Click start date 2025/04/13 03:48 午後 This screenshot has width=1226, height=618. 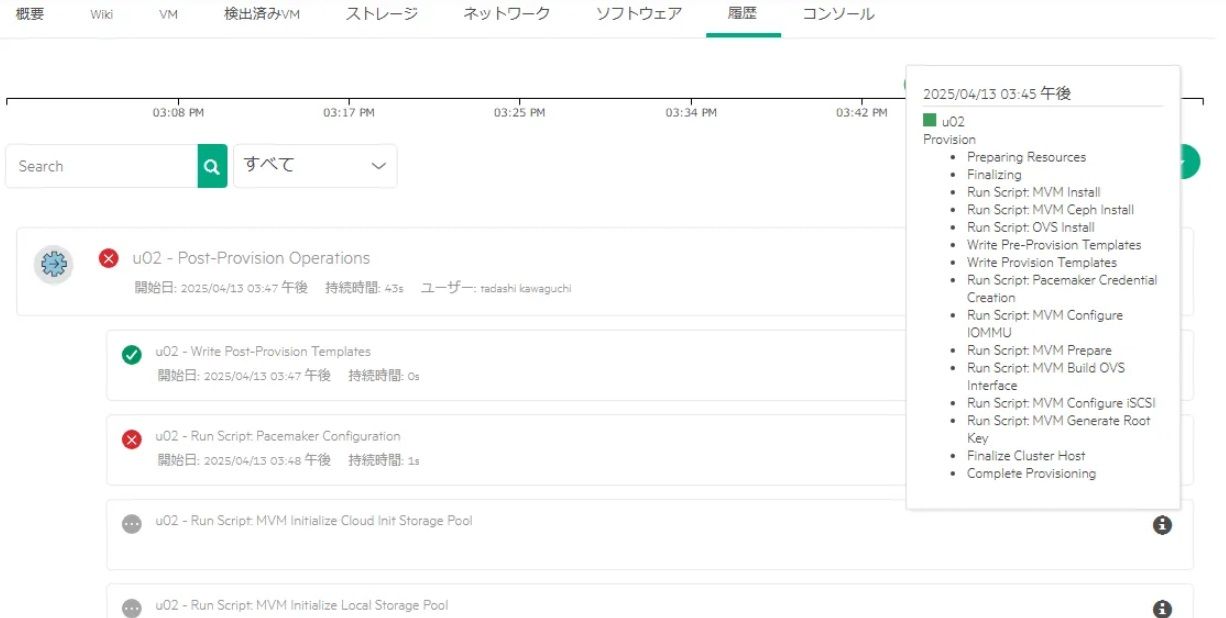[267, 461]
